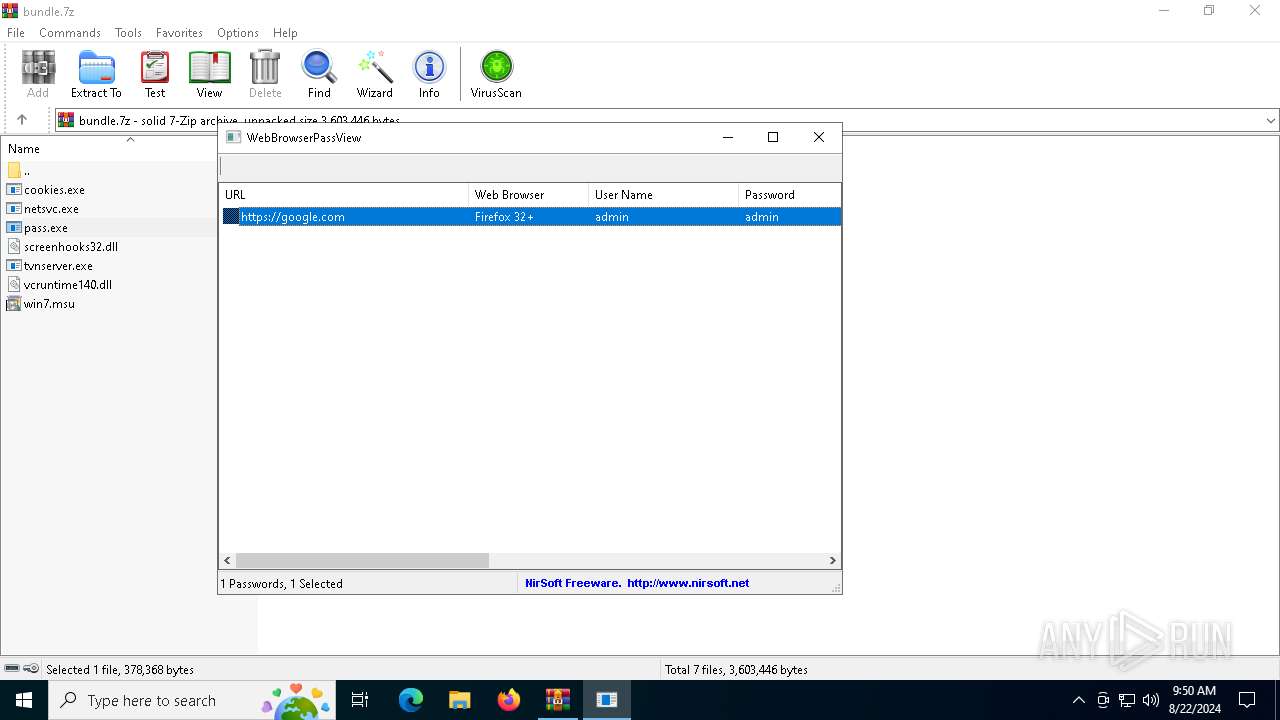Screen dimensions: 1280x720
Task: Click the Add archive toolbar icon
Action: [x=38, y=75]
